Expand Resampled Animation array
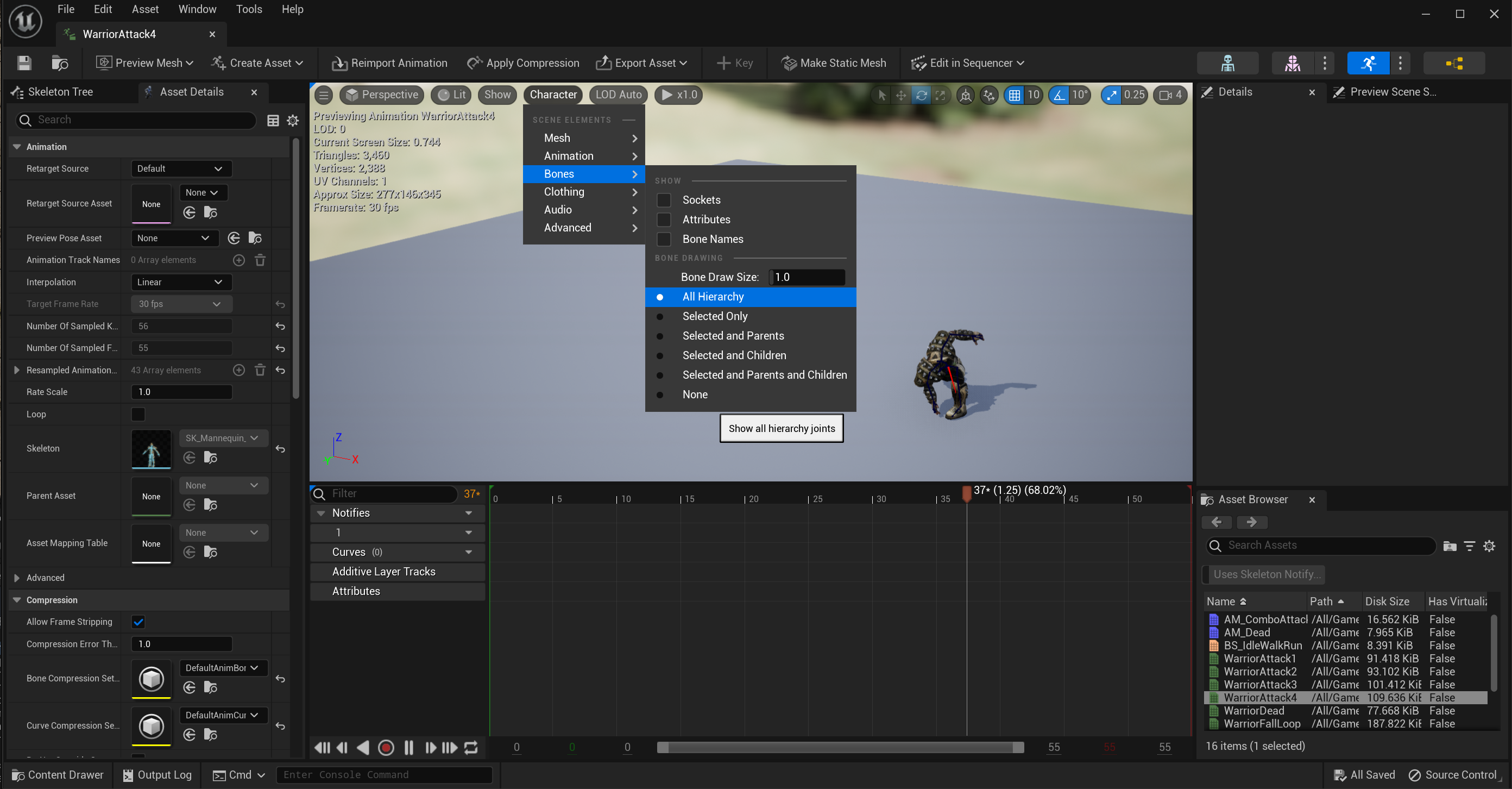Image resolution: width=1512 pixels, height=789 pixels. [x=16, y=370]
